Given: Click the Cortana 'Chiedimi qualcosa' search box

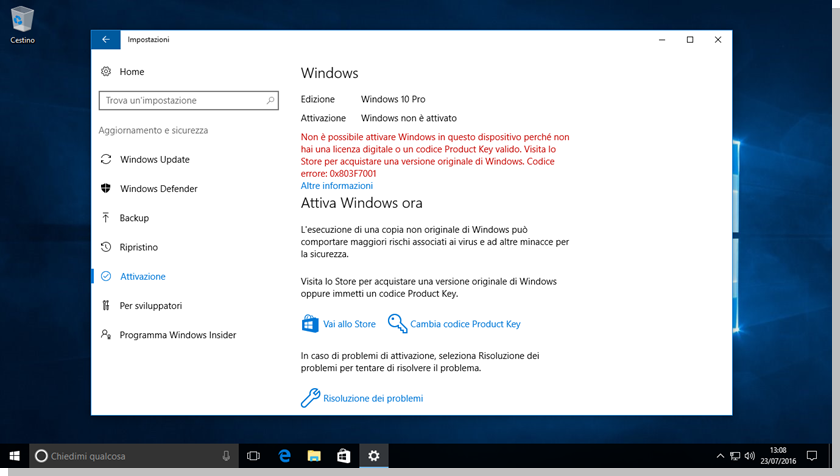Looking at the screenshot, I should 133,456.
